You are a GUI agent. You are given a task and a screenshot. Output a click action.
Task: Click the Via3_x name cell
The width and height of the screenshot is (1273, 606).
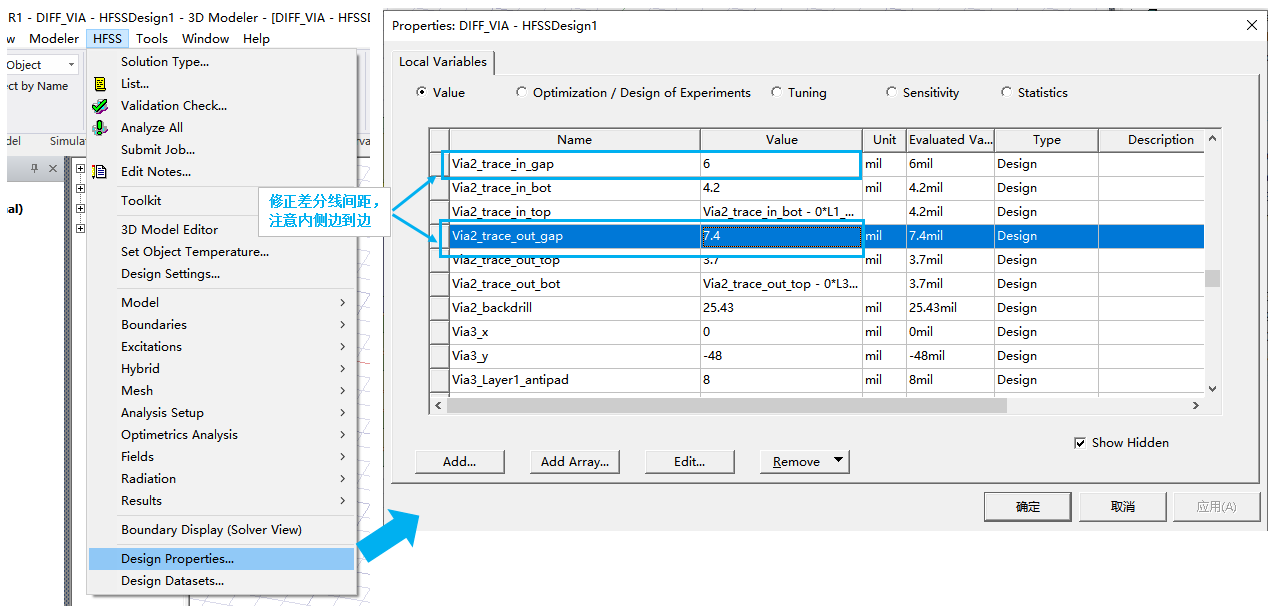(574, 332)
